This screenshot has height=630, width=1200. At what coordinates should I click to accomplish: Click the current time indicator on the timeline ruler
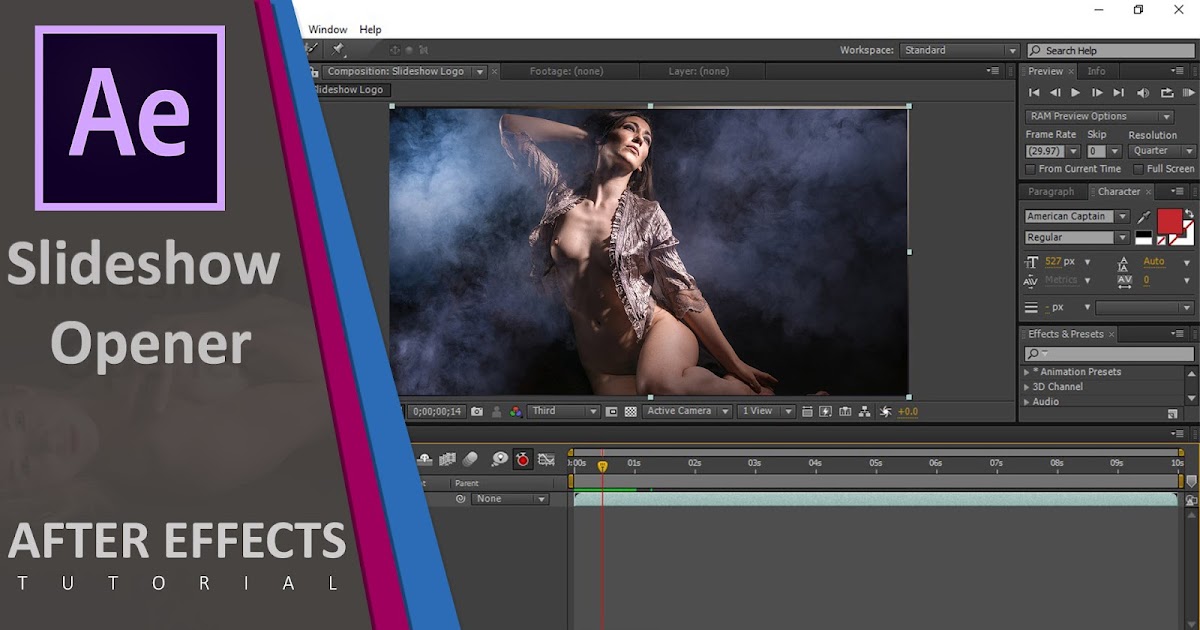tap(602, 466)
